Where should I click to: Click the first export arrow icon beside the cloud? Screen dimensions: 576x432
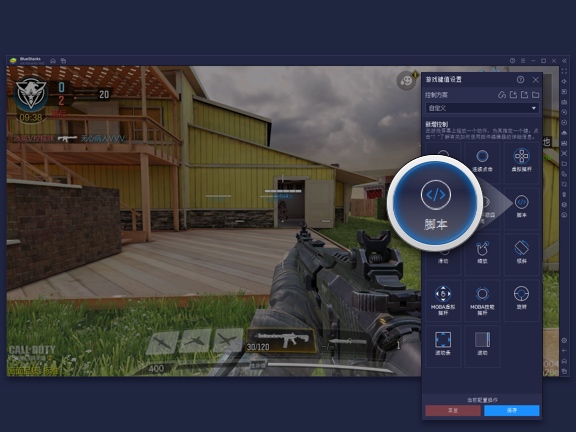[513, 95]
